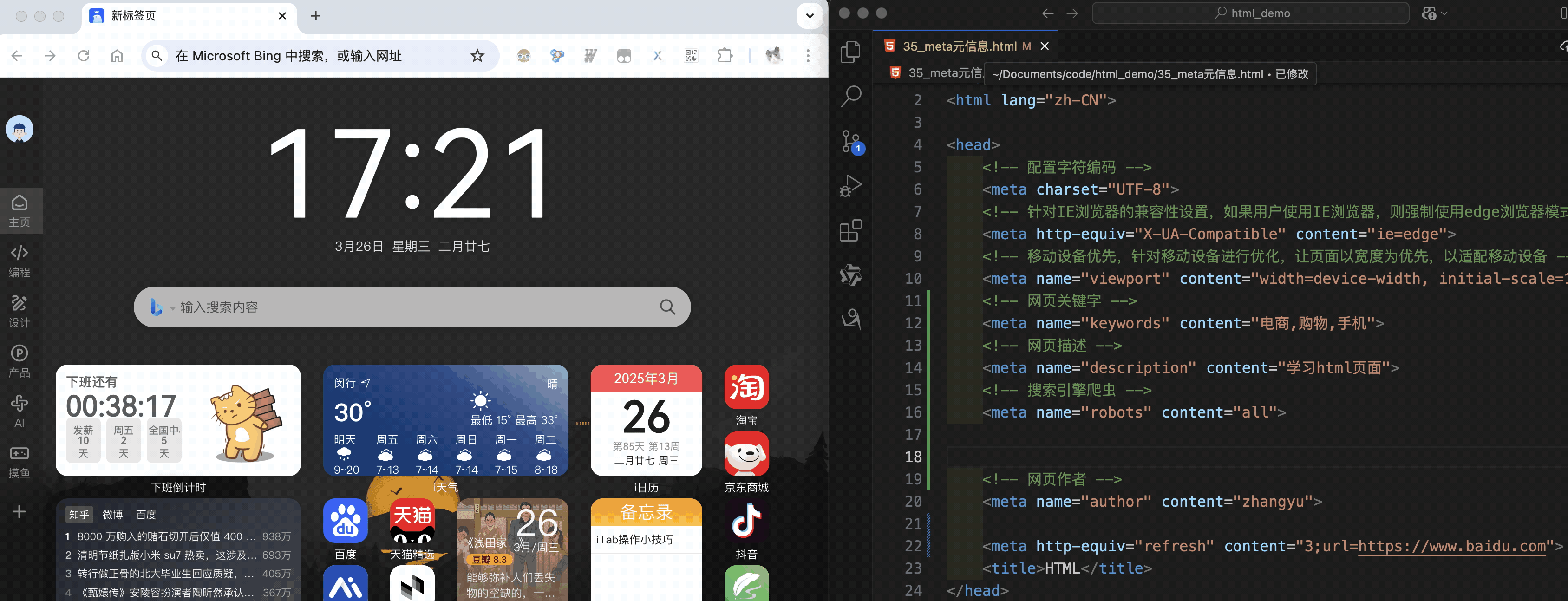
Task: Switch hot list to 微博 tab
Action: [x=112, y=515]
